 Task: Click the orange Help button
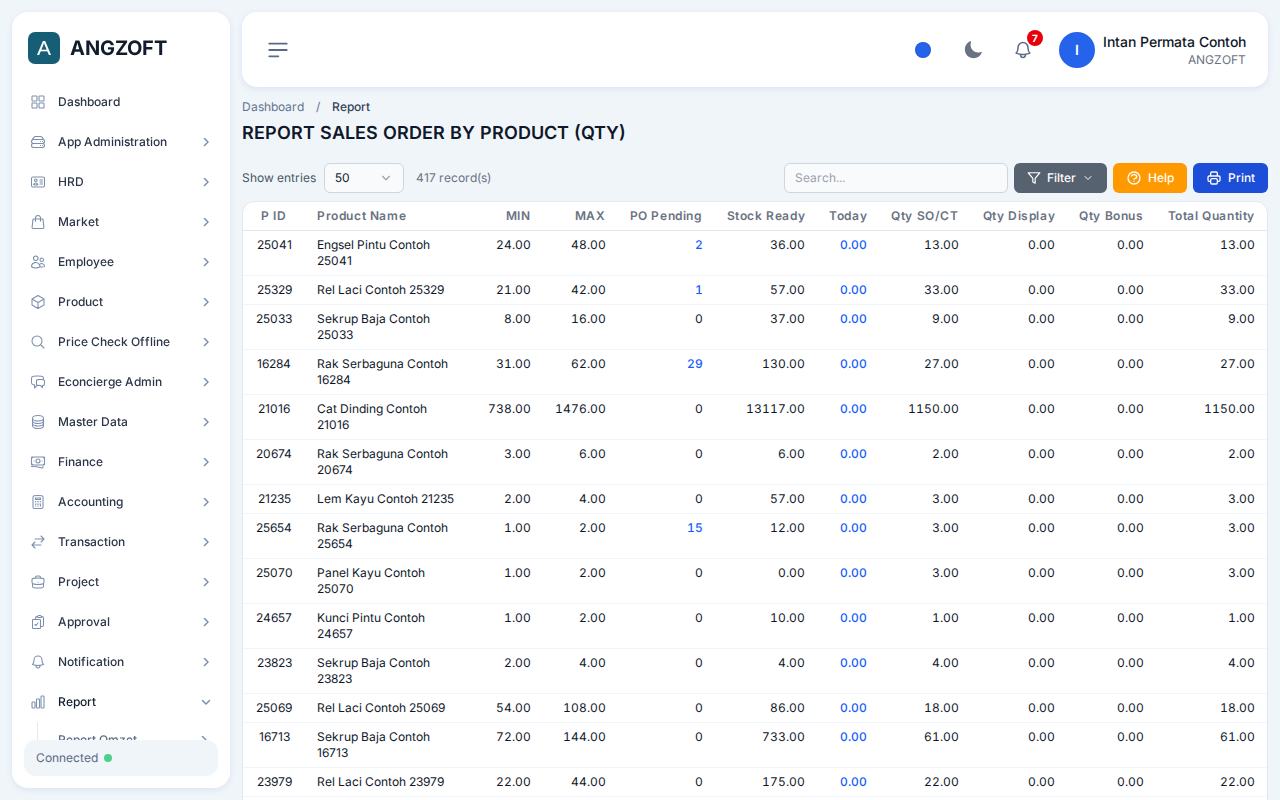[1150, 178]
